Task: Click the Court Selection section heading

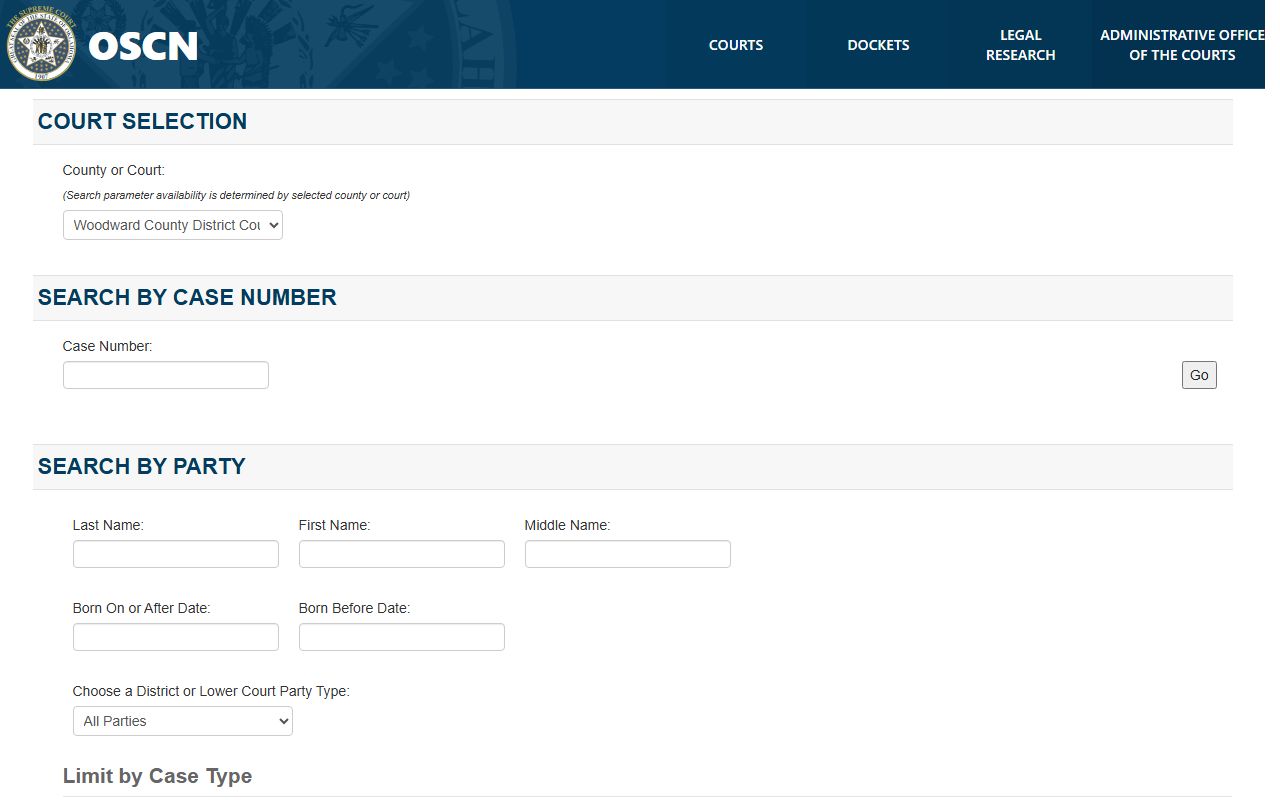Action: 142,121
